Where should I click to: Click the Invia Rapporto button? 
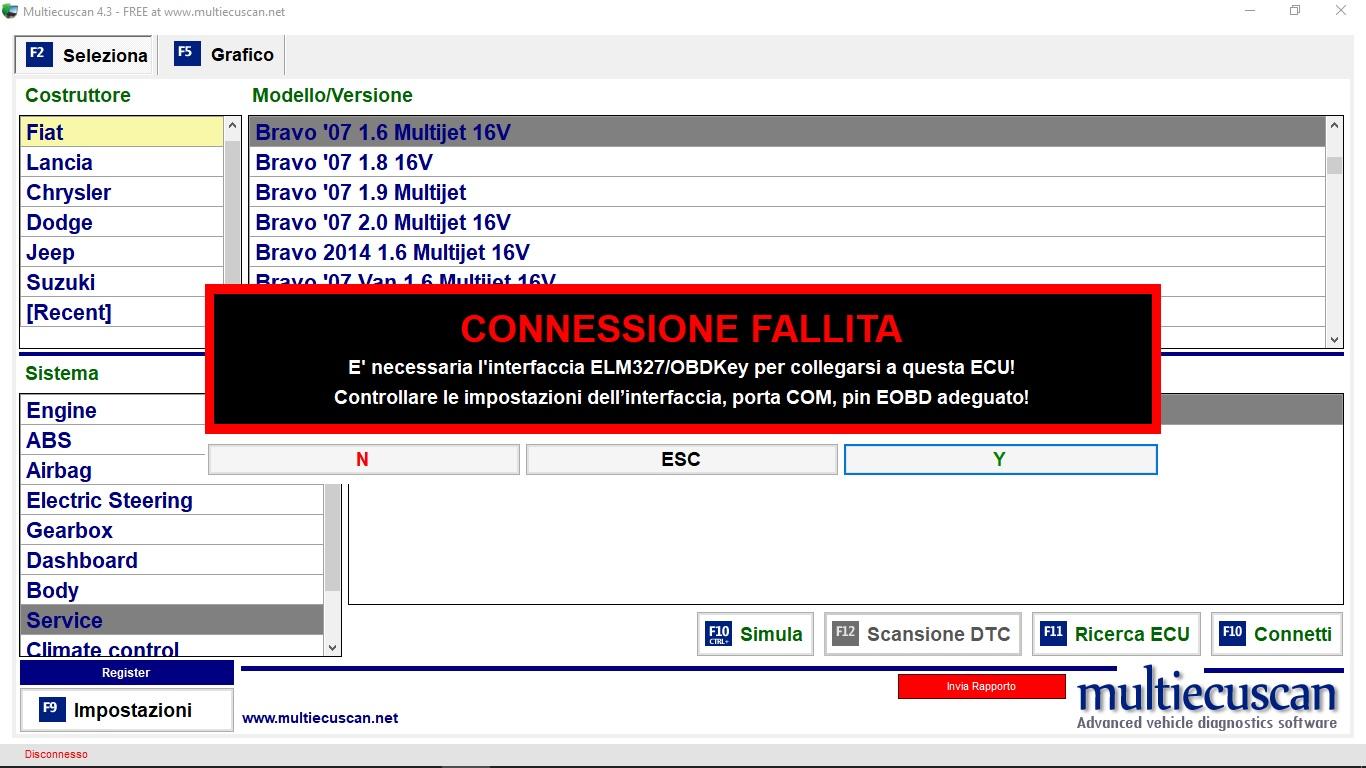(x=981, y=686)
